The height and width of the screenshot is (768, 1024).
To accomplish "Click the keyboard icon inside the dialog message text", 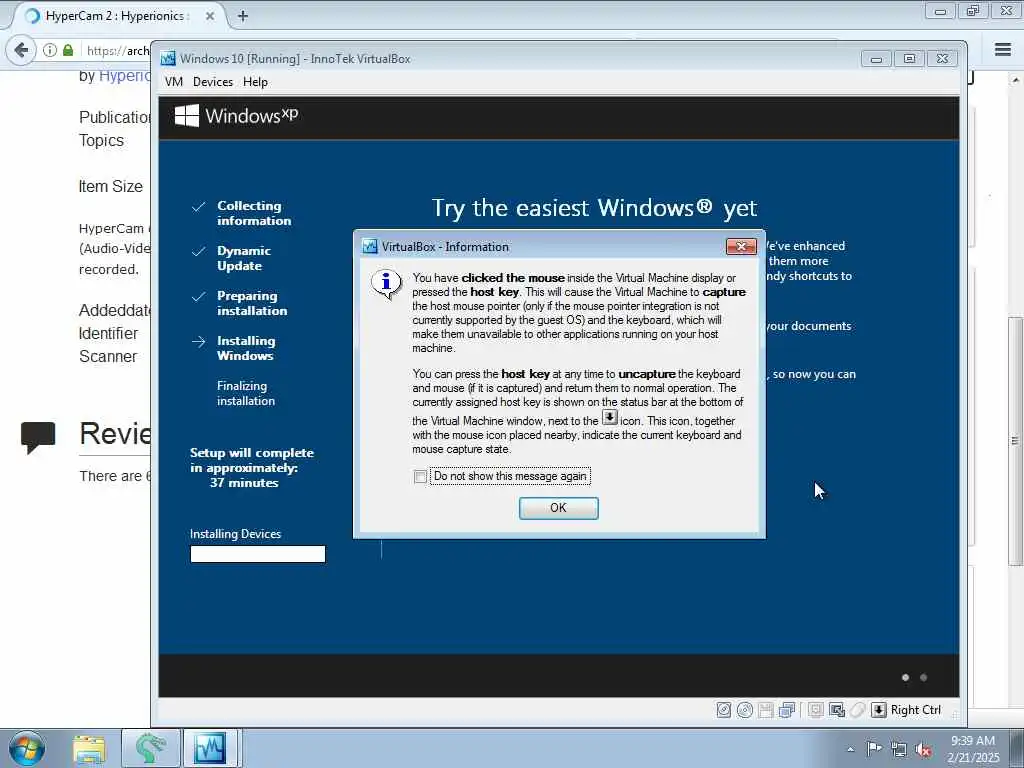I will [609, 417].
